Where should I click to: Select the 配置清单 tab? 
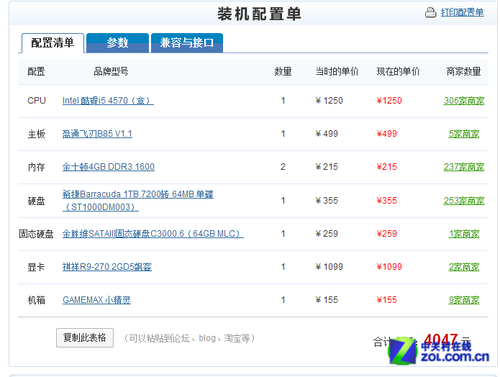pyautogui.click(x=53, y=43)
